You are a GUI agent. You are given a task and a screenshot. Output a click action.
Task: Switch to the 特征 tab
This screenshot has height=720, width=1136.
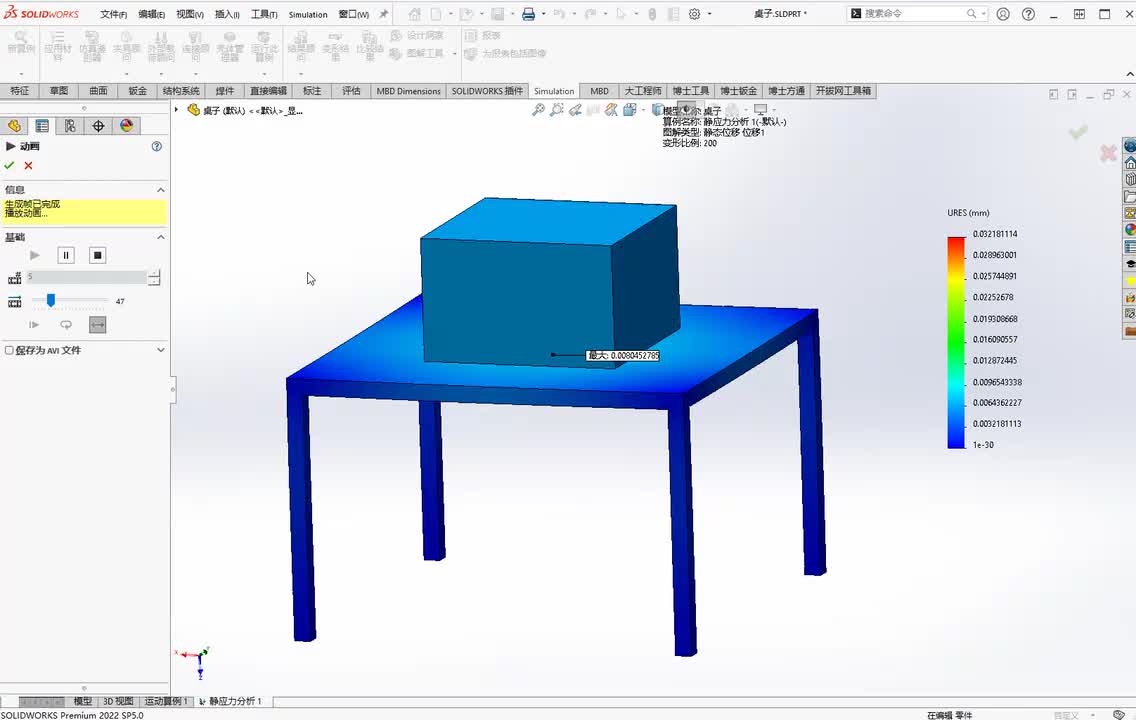[20, 91]
